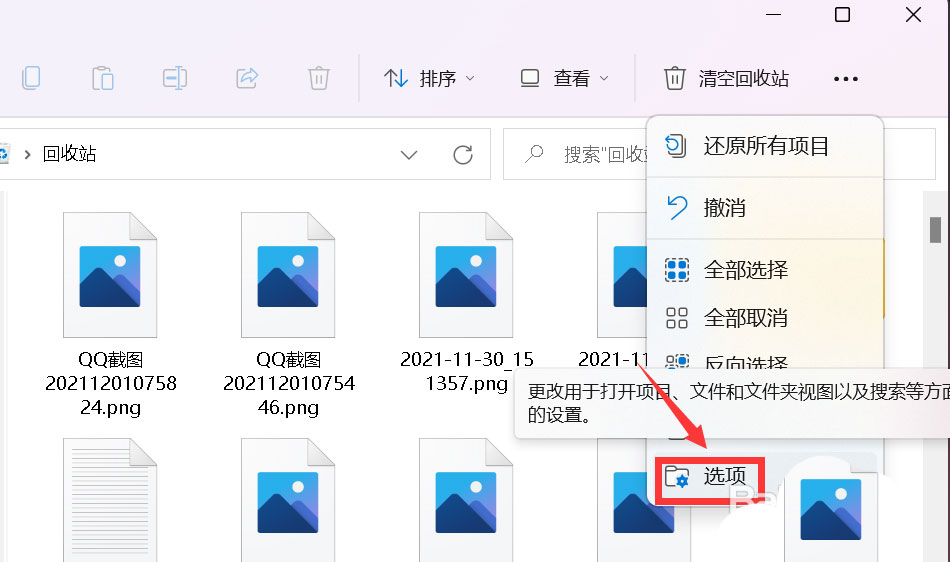Select the text document file thumbnail

[x=110, y=500]
